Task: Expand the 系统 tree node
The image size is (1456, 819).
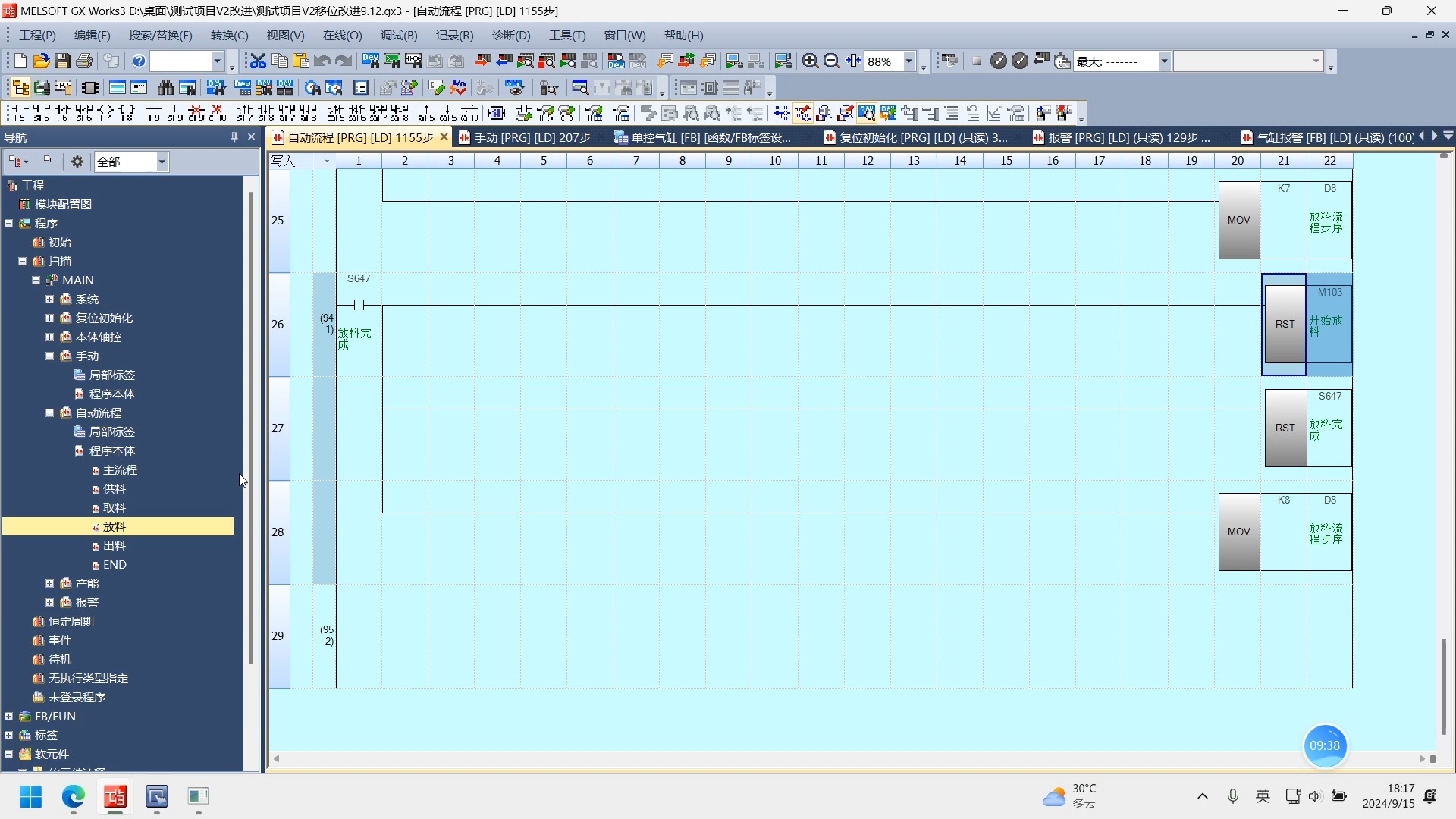Action: (50, 300)
